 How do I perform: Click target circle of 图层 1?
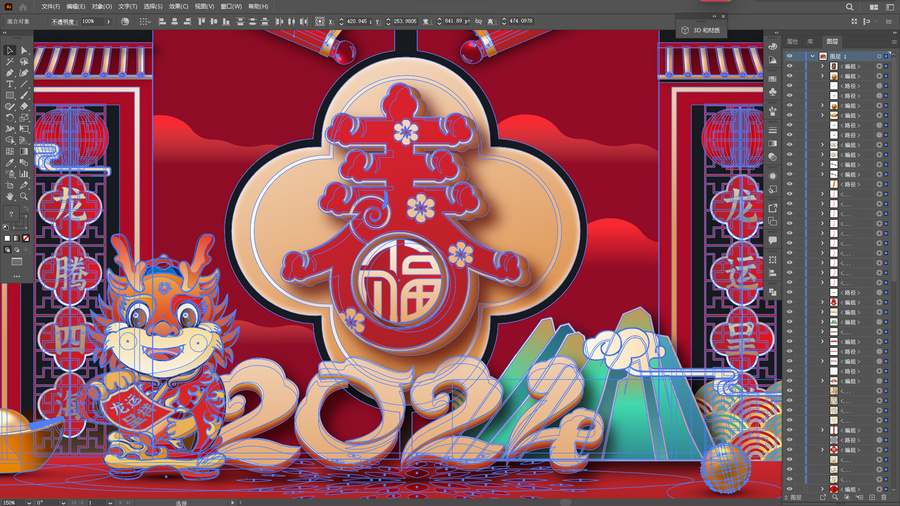point(879,56)
